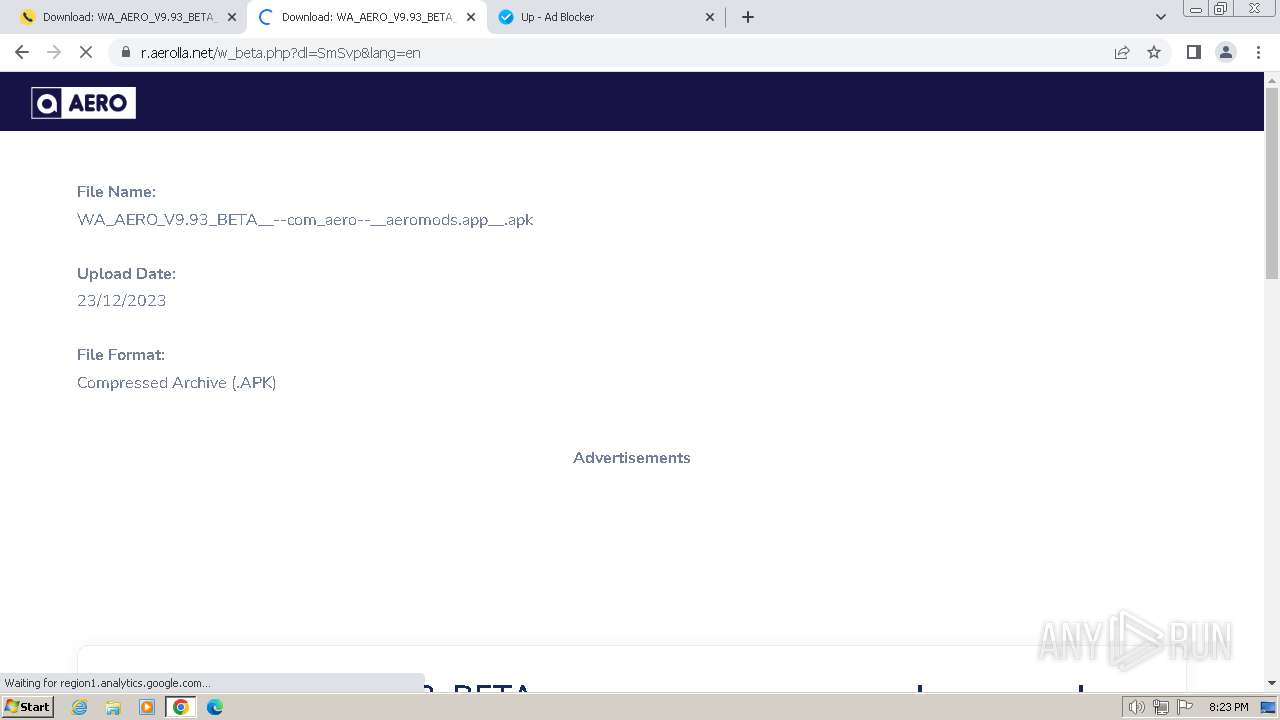Click the address bar URL
This screenshot has height=720, width=1280.
pos(280,53)
